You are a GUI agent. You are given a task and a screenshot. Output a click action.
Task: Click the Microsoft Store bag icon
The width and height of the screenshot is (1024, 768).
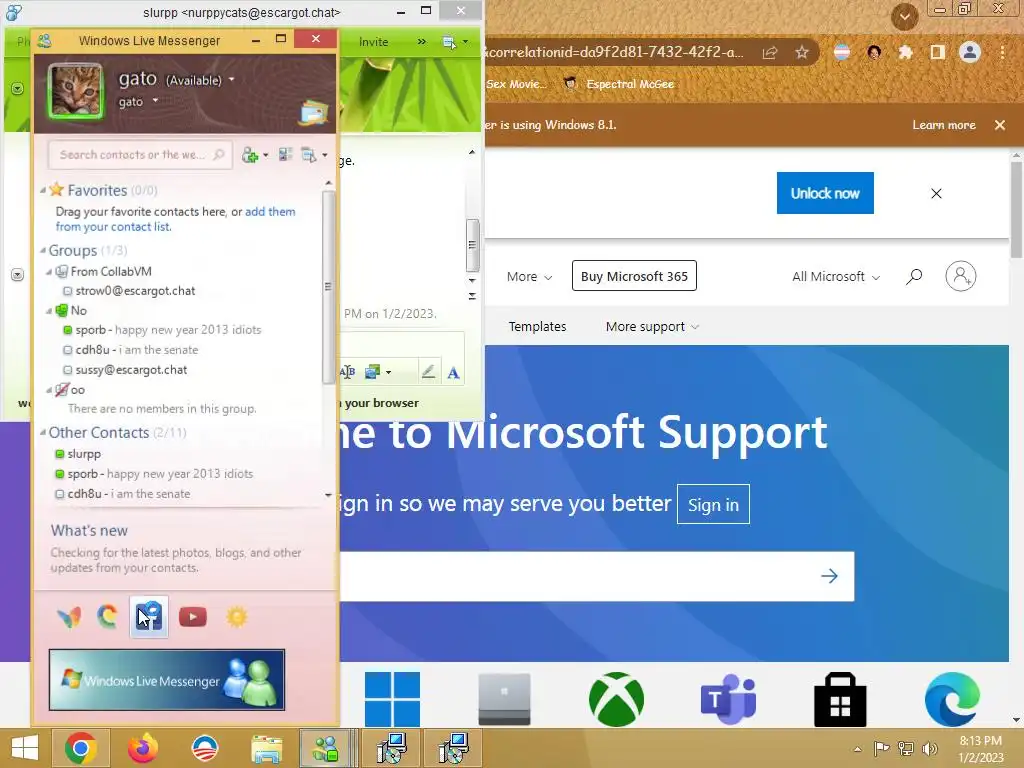click(x=840, y=699)
